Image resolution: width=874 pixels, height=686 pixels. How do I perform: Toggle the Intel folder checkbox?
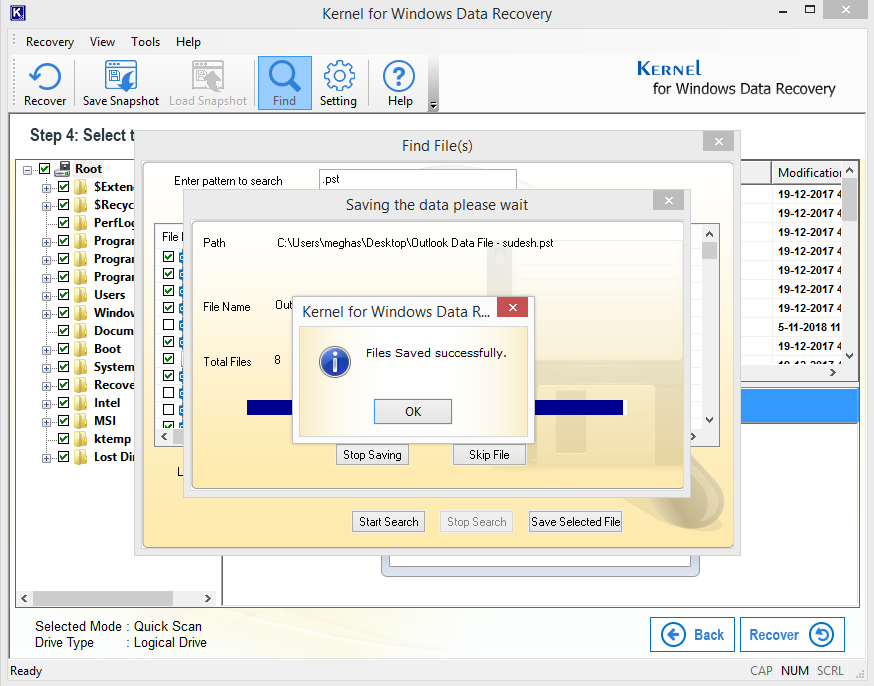pos(64,402)
